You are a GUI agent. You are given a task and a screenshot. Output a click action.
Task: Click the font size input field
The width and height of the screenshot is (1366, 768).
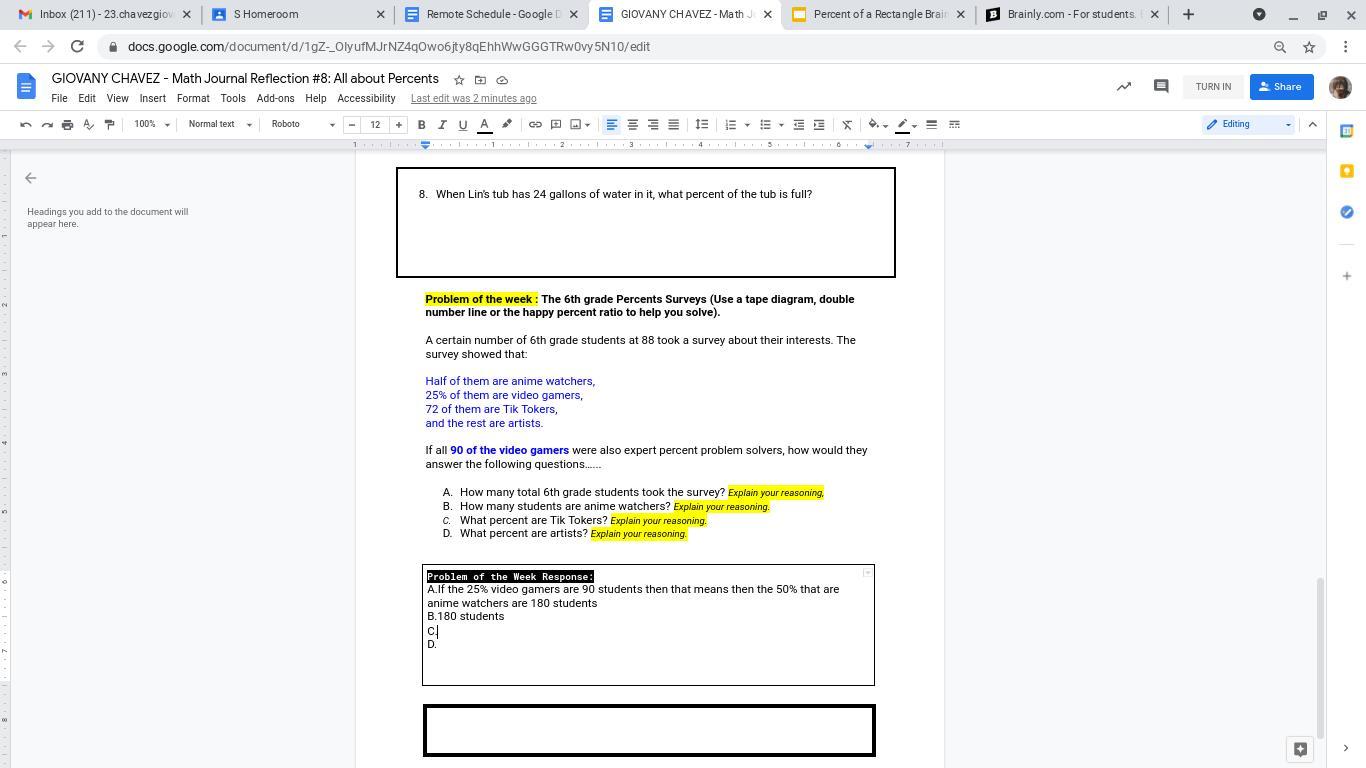375,125
